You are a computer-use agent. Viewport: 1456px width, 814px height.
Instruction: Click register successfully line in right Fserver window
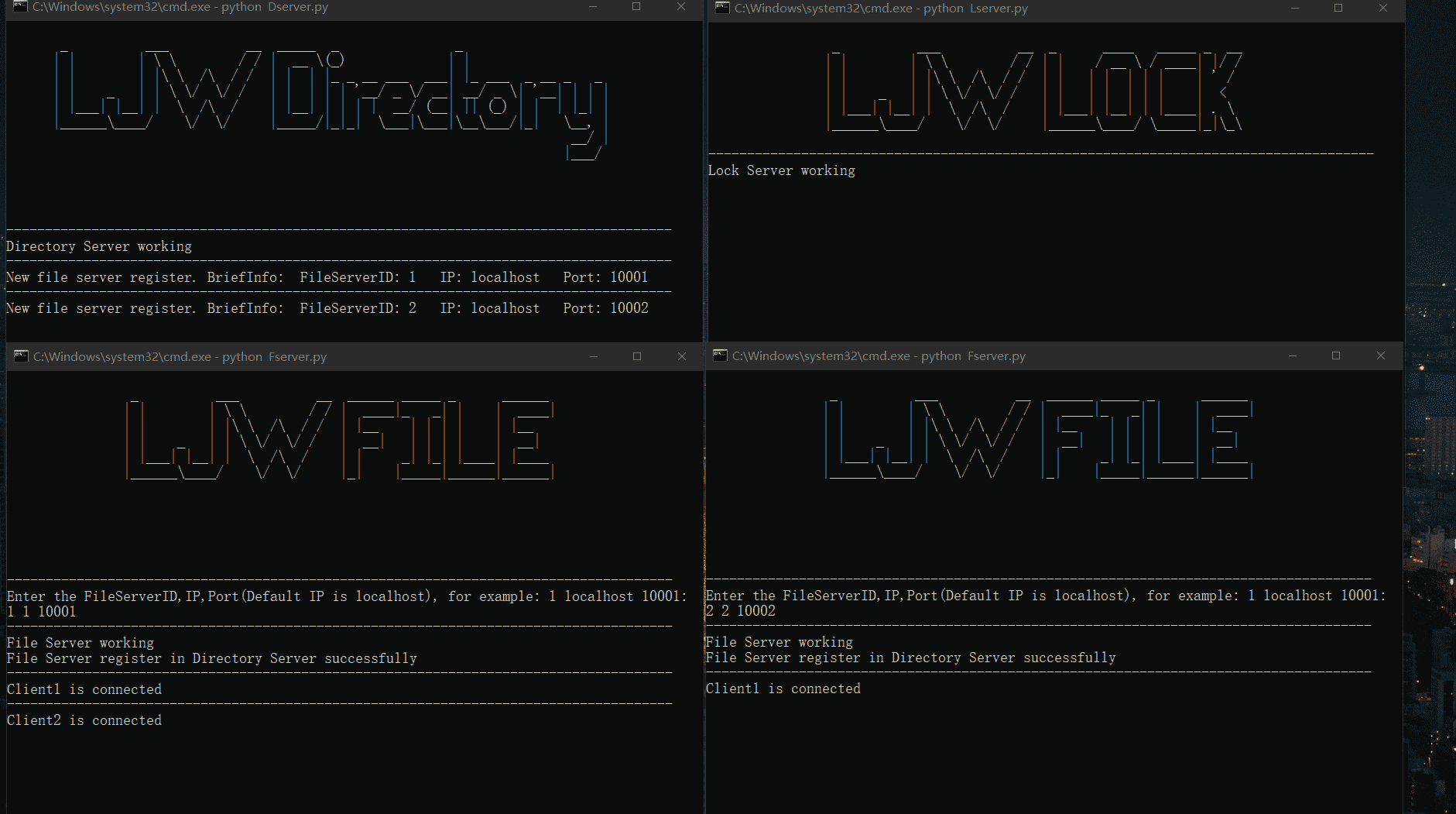[911, 658]
